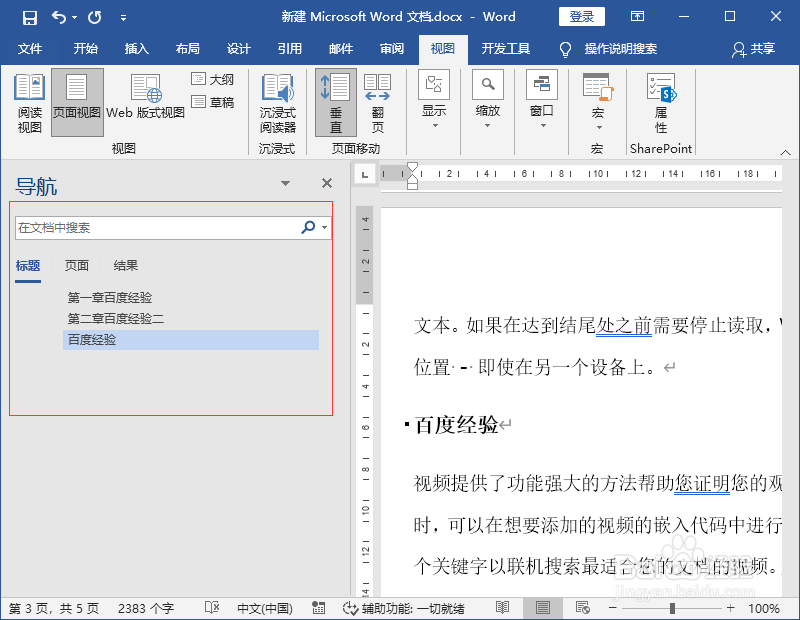Screen dimensions: 800x620
Task: Customize the Quick Access Toolbar dropdown
Action: (123, 18)
